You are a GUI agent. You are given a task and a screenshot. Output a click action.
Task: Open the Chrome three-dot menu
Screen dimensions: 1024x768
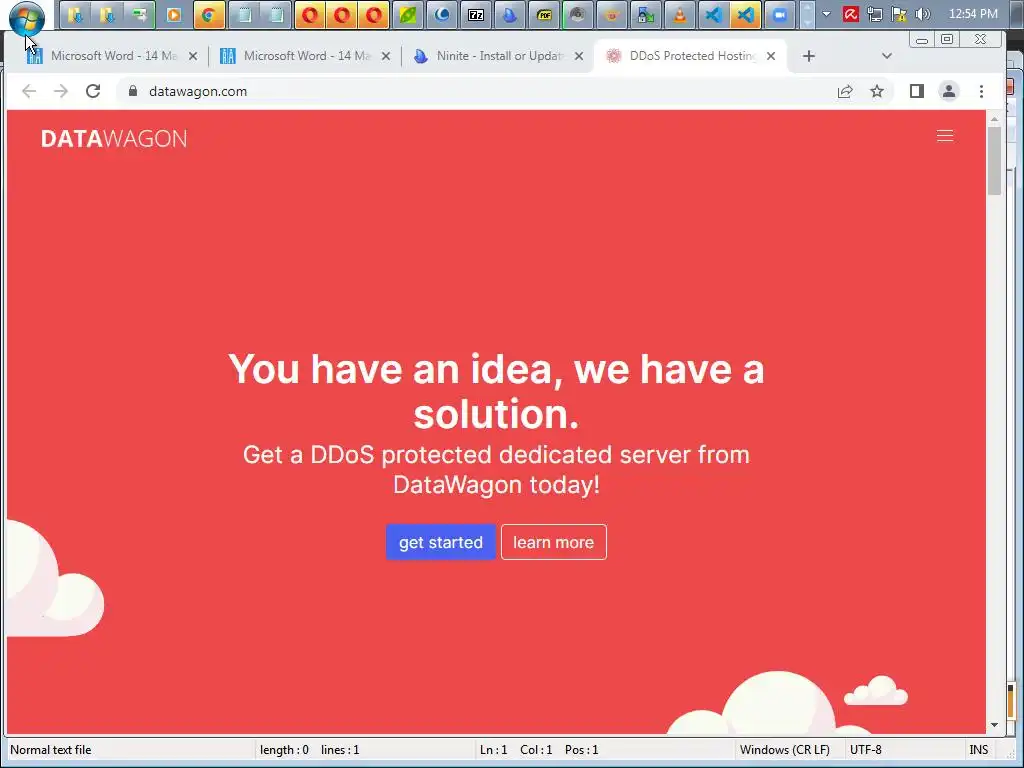[x=982, y=91]
